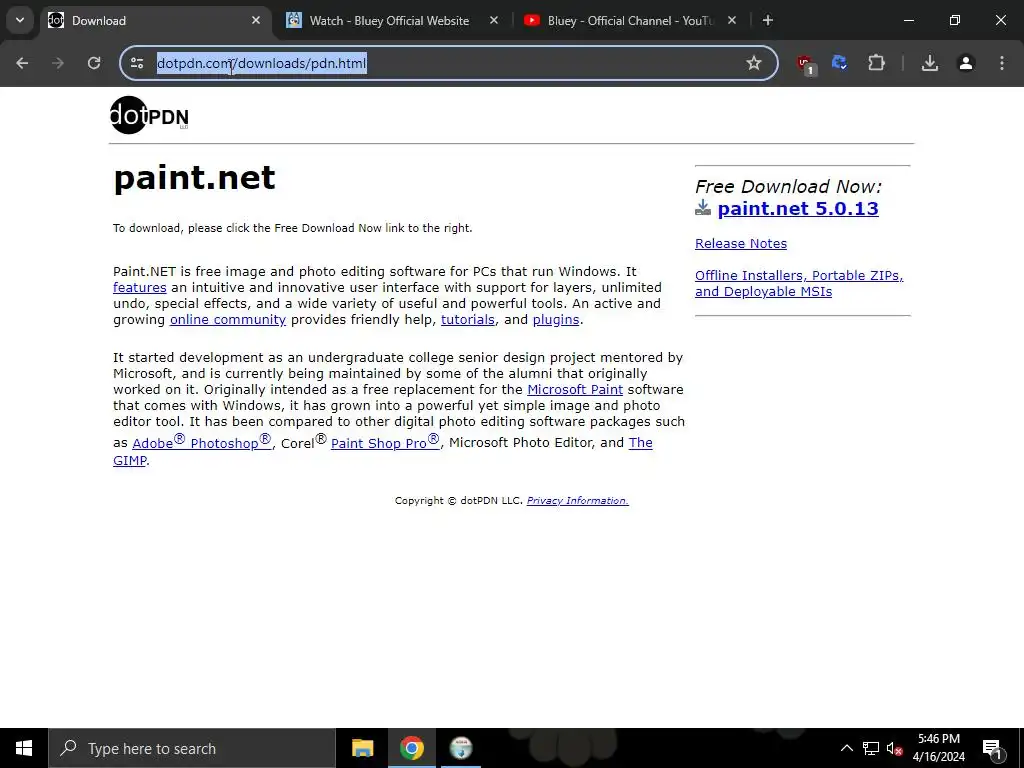
Task: Open the uBlock Origin extension icon
Action: coord(805,64)
